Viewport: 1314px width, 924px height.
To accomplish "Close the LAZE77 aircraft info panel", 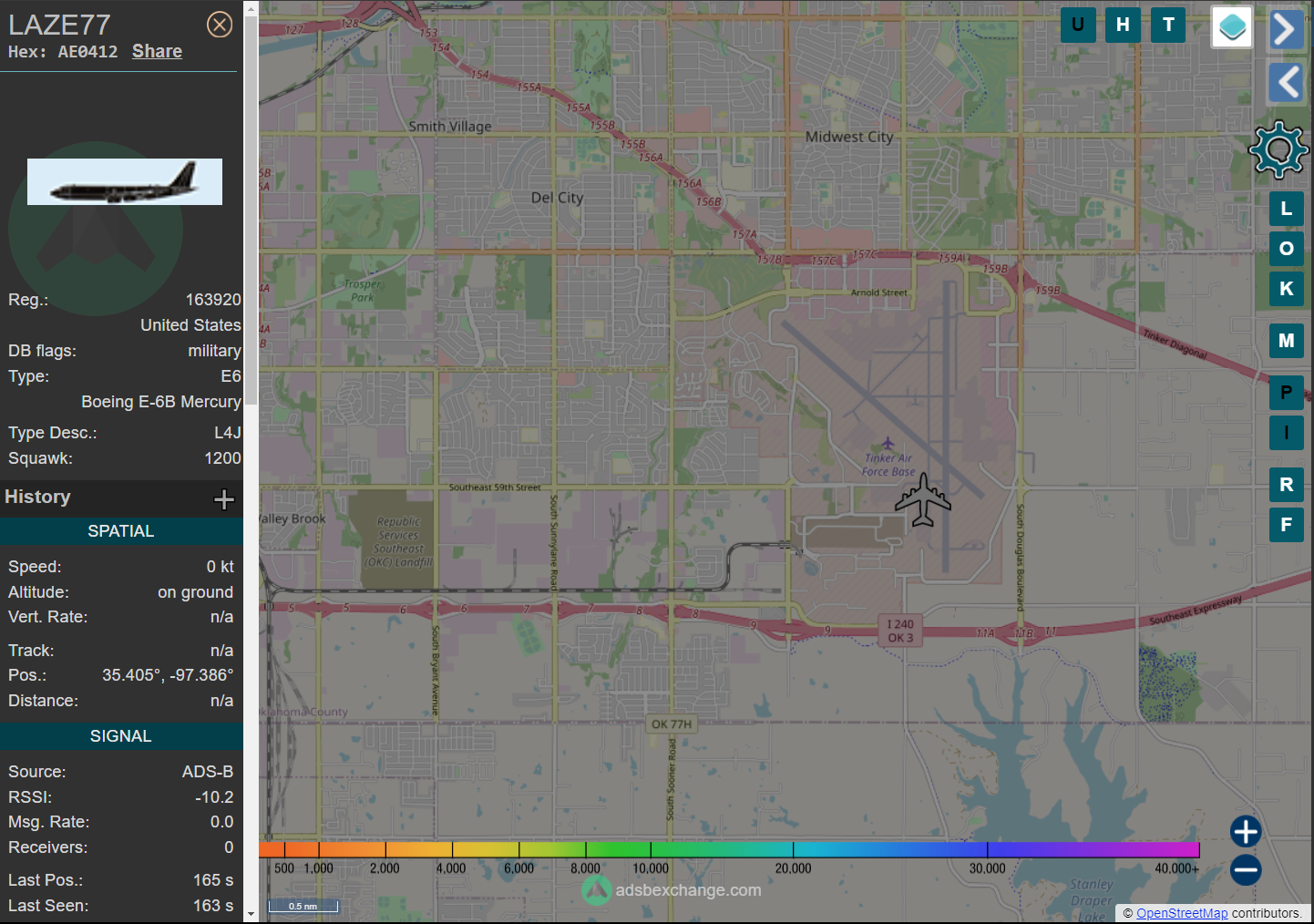I will (220, 25).
